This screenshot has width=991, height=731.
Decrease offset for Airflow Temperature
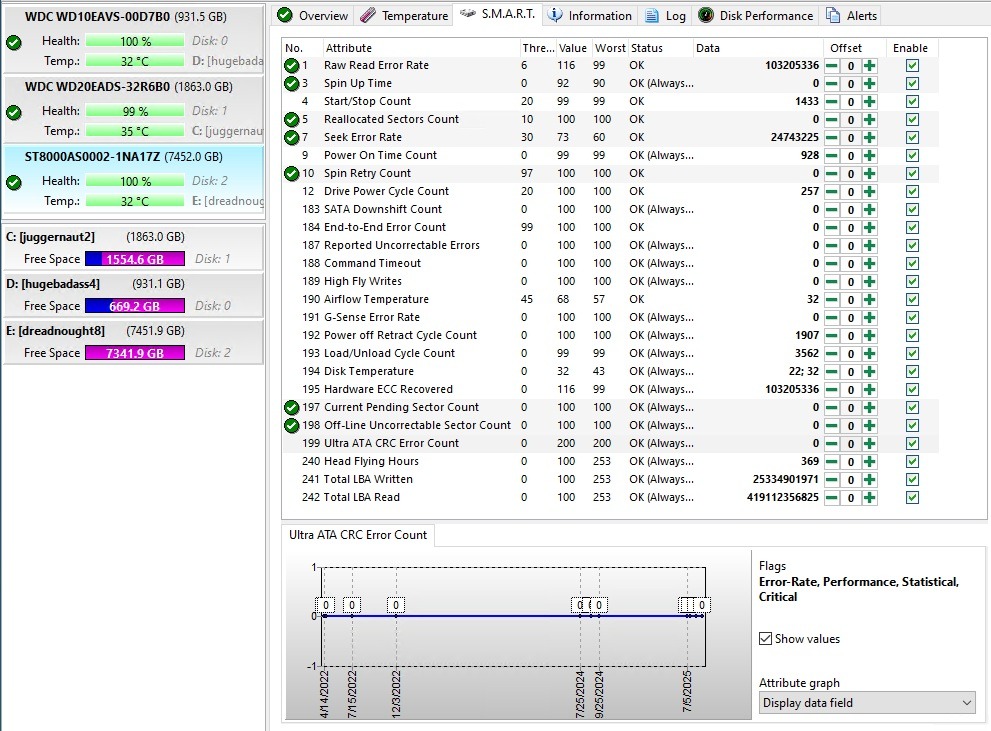click(x=832, y=299)
